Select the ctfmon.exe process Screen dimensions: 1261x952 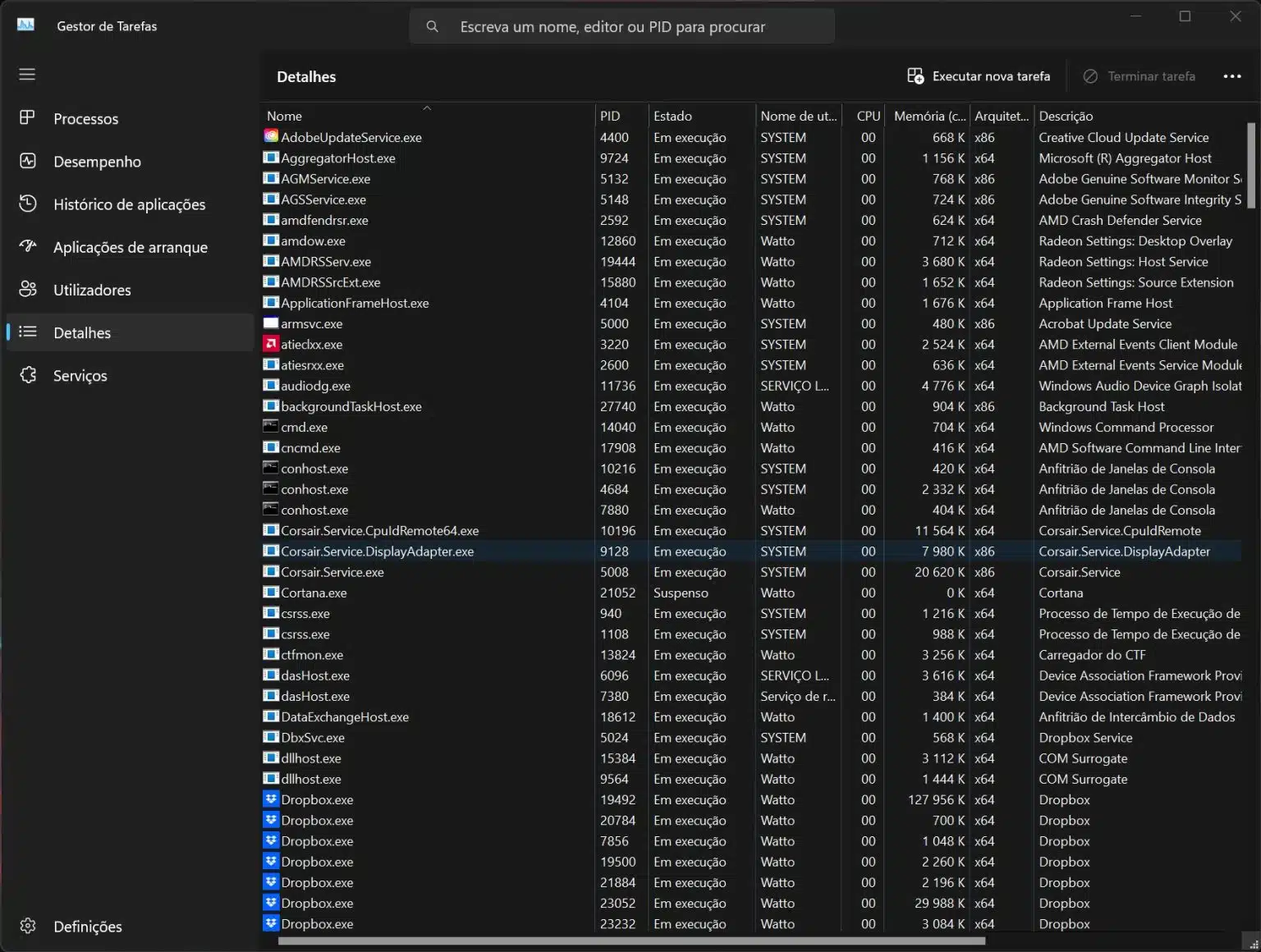point(752,654)
